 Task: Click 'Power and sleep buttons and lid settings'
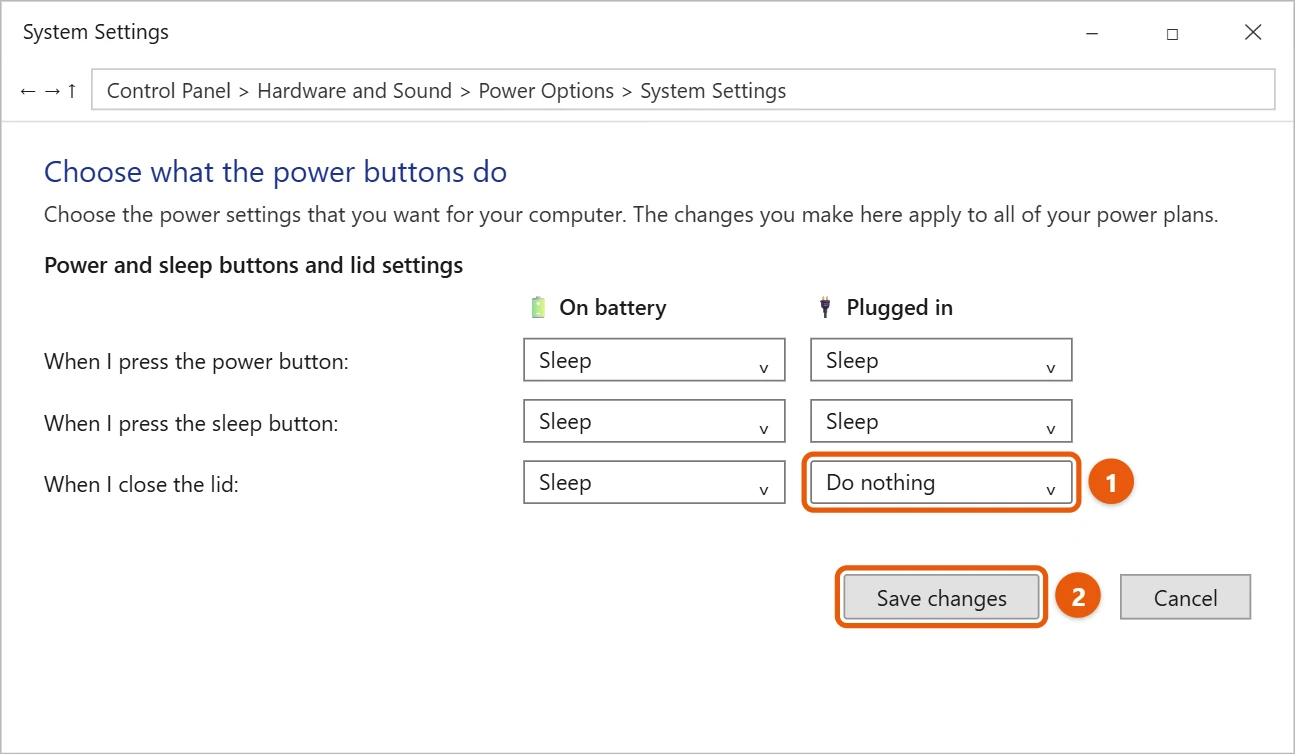pyautogui.click(x=254, y=266)
